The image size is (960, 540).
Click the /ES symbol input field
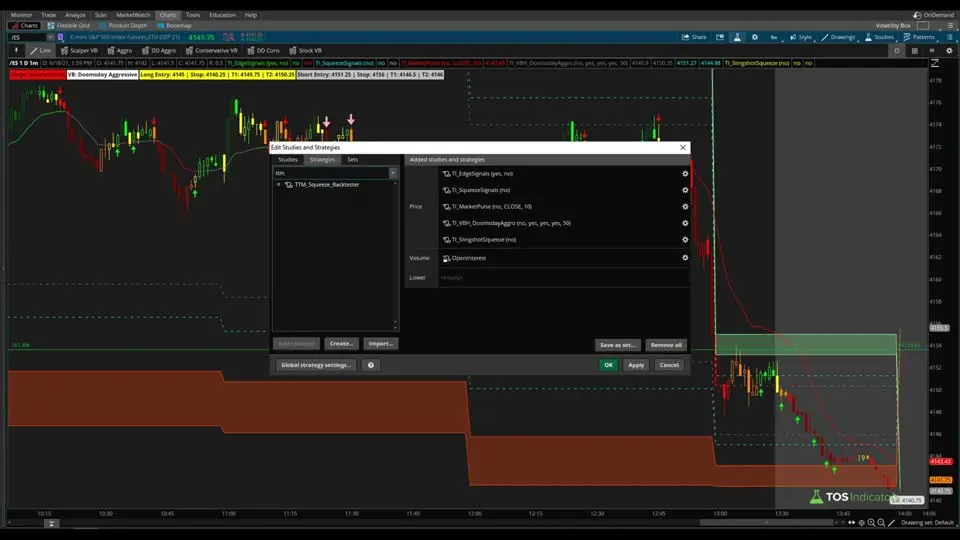[28, 37]
